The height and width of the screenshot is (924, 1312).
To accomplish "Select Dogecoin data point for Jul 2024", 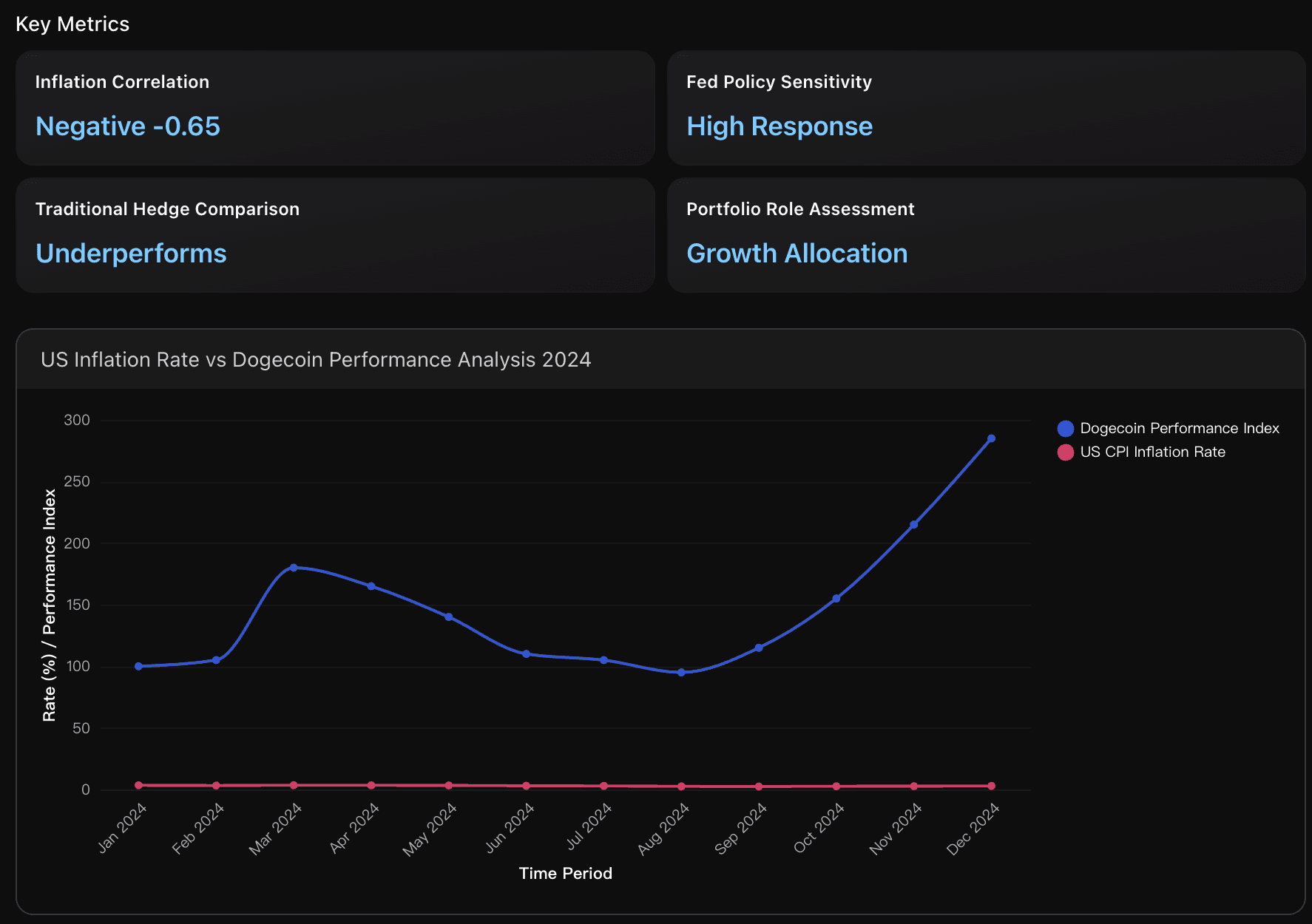I will coord(603,660).
